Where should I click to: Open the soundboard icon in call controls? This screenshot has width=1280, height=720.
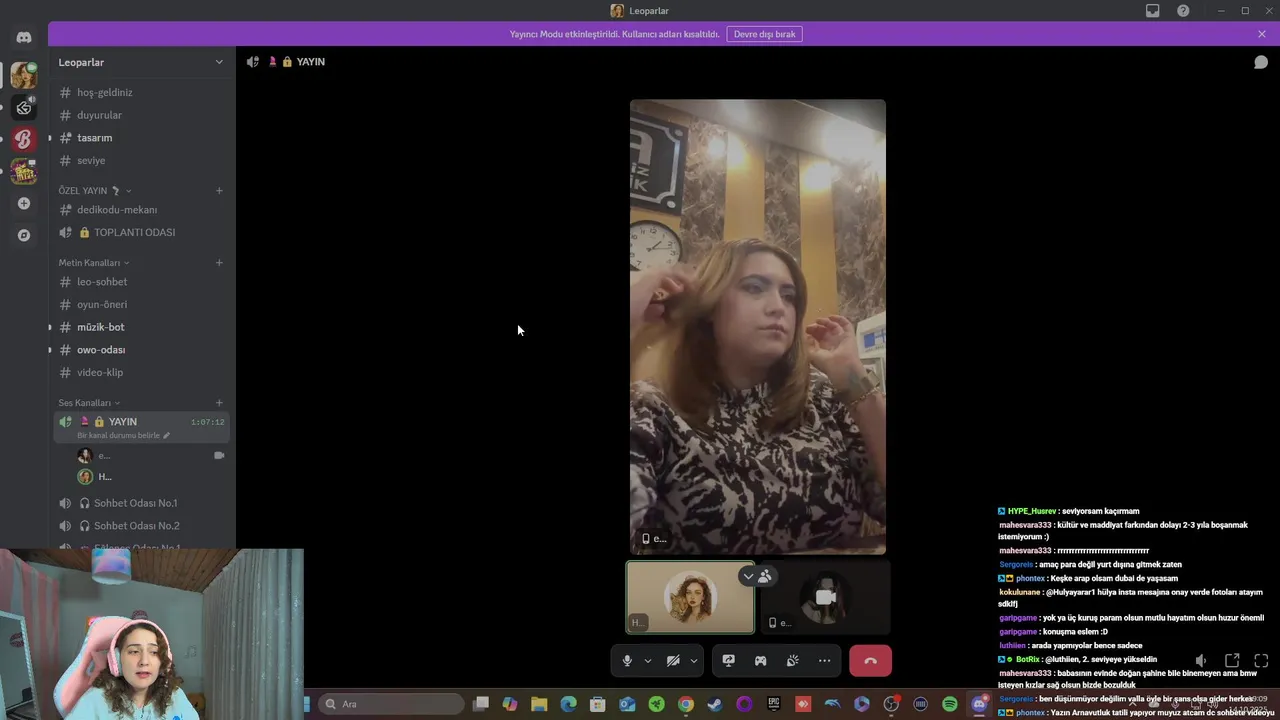pos(792,661)
